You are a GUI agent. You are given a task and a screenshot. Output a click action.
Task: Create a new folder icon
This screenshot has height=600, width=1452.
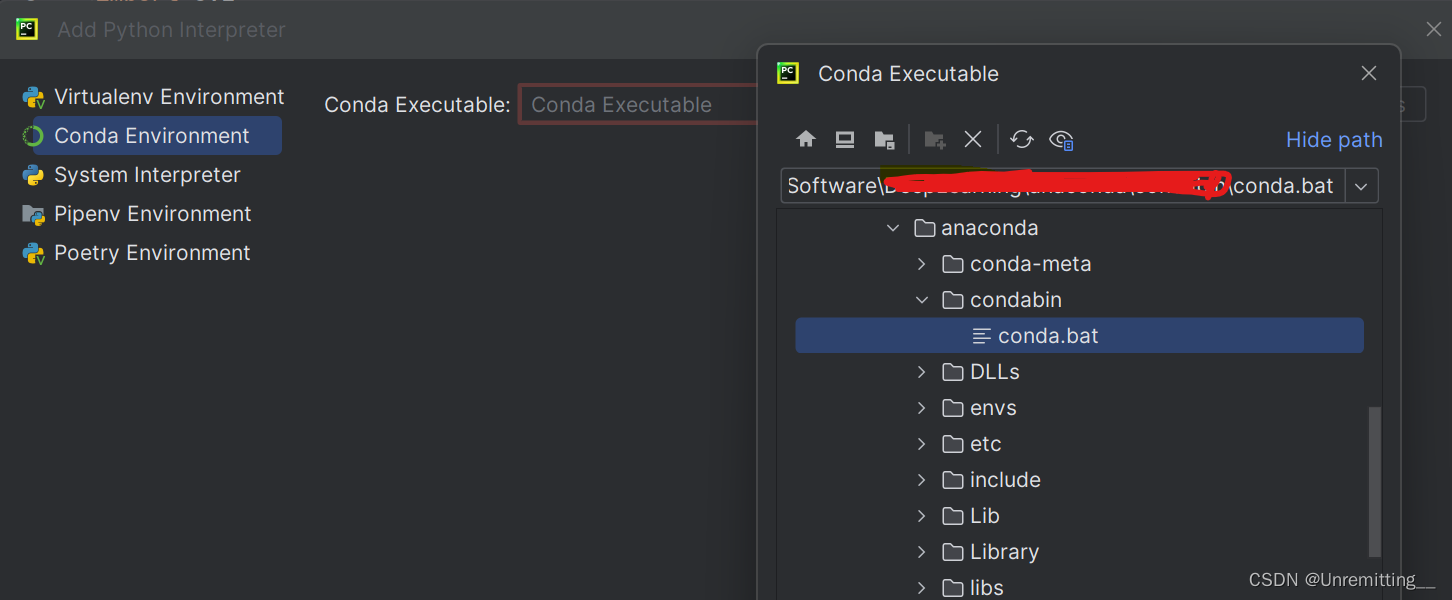pyautogui.click(x=935, y=140)
